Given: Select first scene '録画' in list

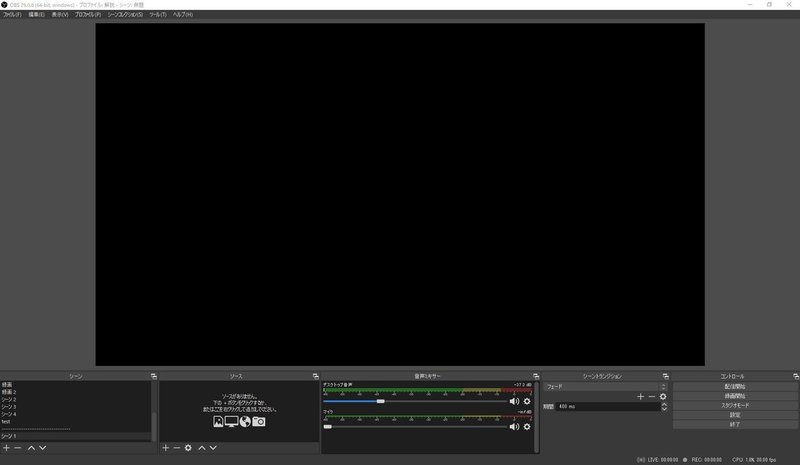Looking at the screenshot, I should tap(76, 384).
